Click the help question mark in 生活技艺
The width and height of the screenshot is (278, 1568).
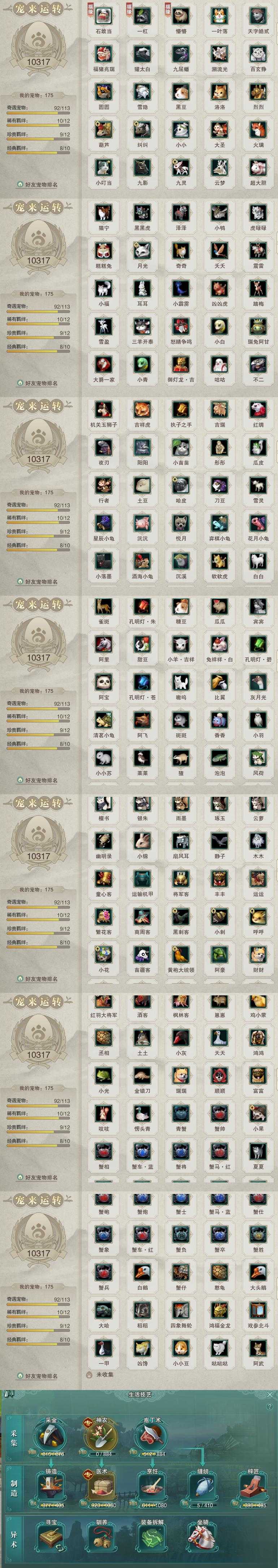pos(270,1407)
